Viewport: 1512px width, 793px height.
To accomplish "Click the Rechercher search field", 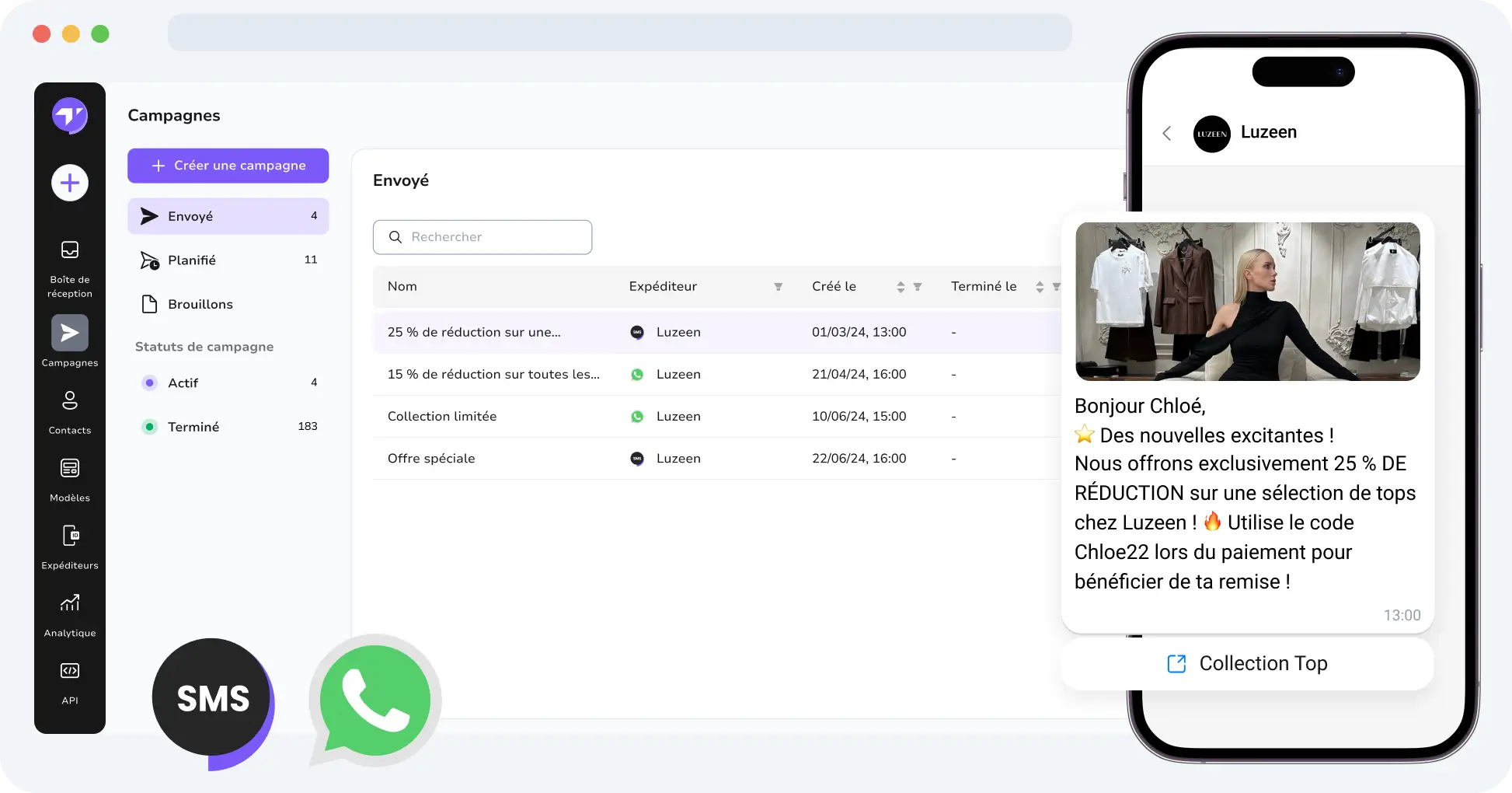I will pos(483,237).
